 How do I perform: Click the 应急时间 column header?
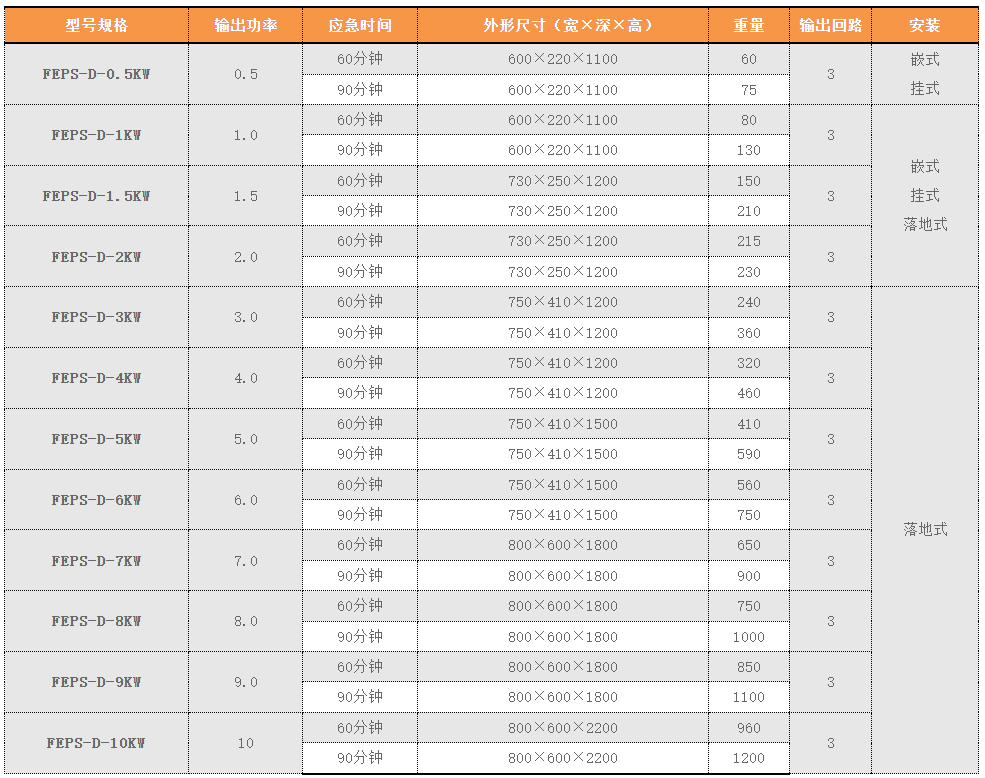point(359,25)
